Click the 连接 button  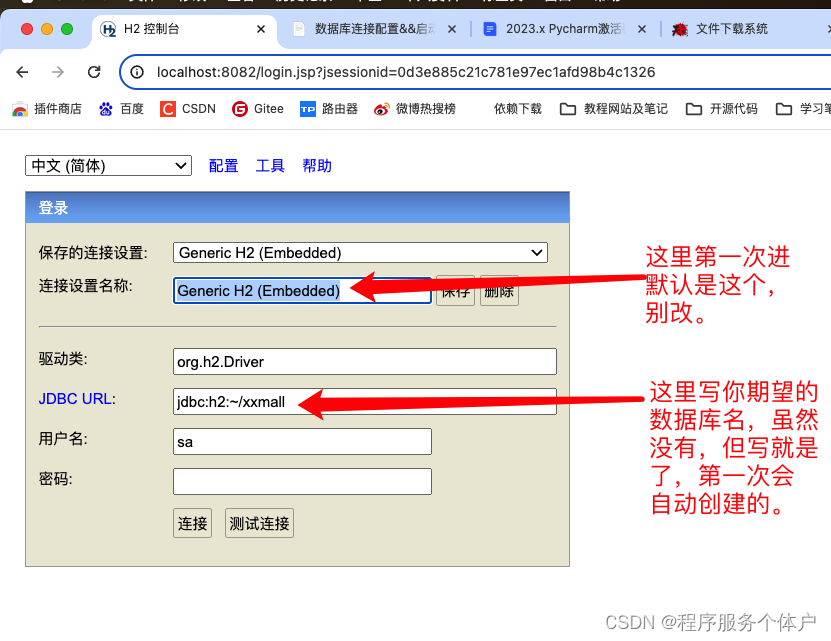coord(192,523)
